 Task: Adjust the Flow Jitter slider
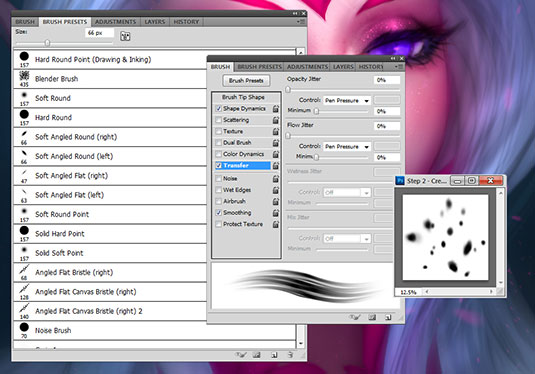click(288, 135)
